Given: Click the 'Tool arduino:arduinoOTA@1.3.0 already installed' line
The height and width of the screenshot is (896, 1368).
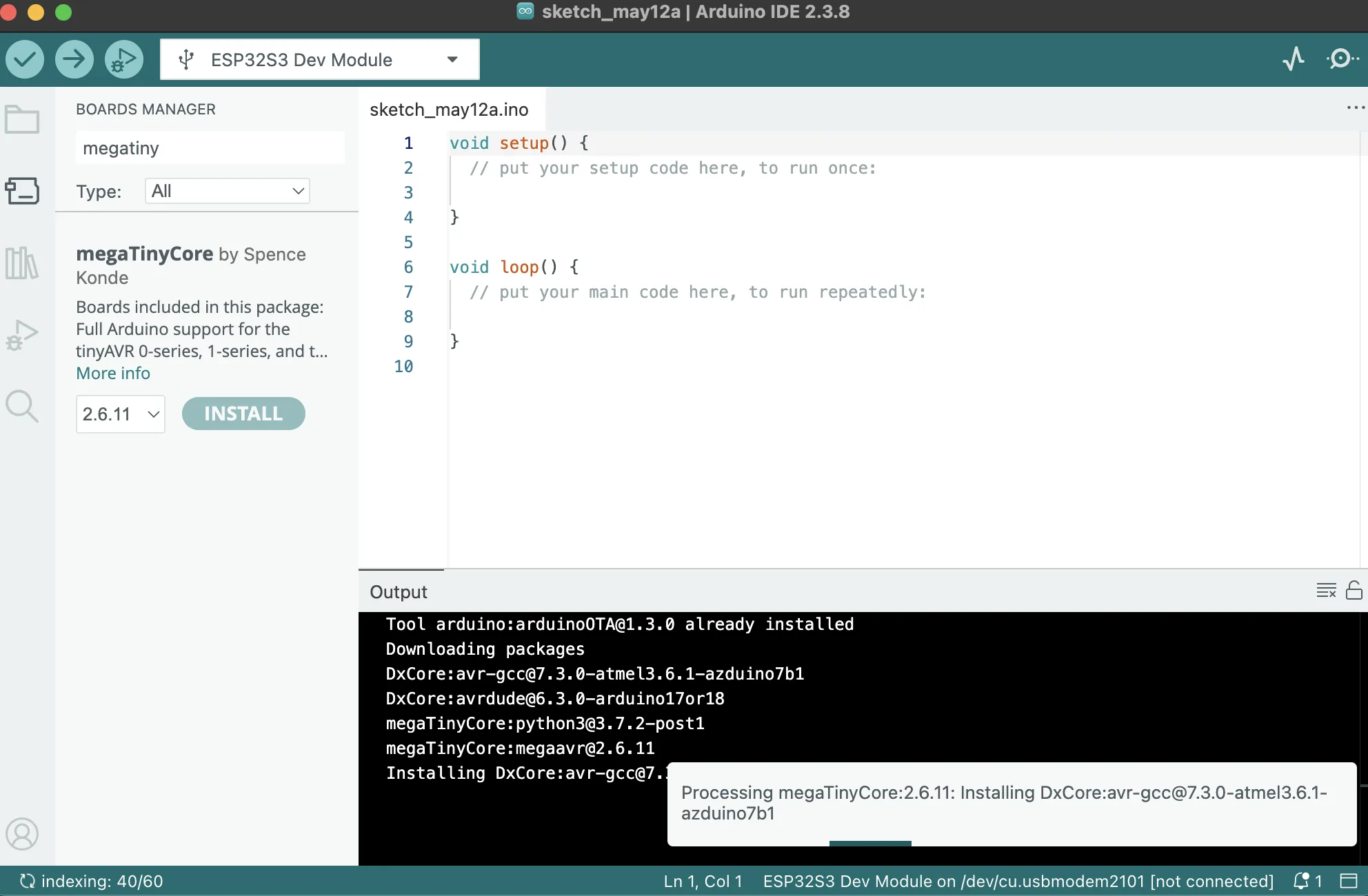Looking at the screenshot, I should click(620, 624).
